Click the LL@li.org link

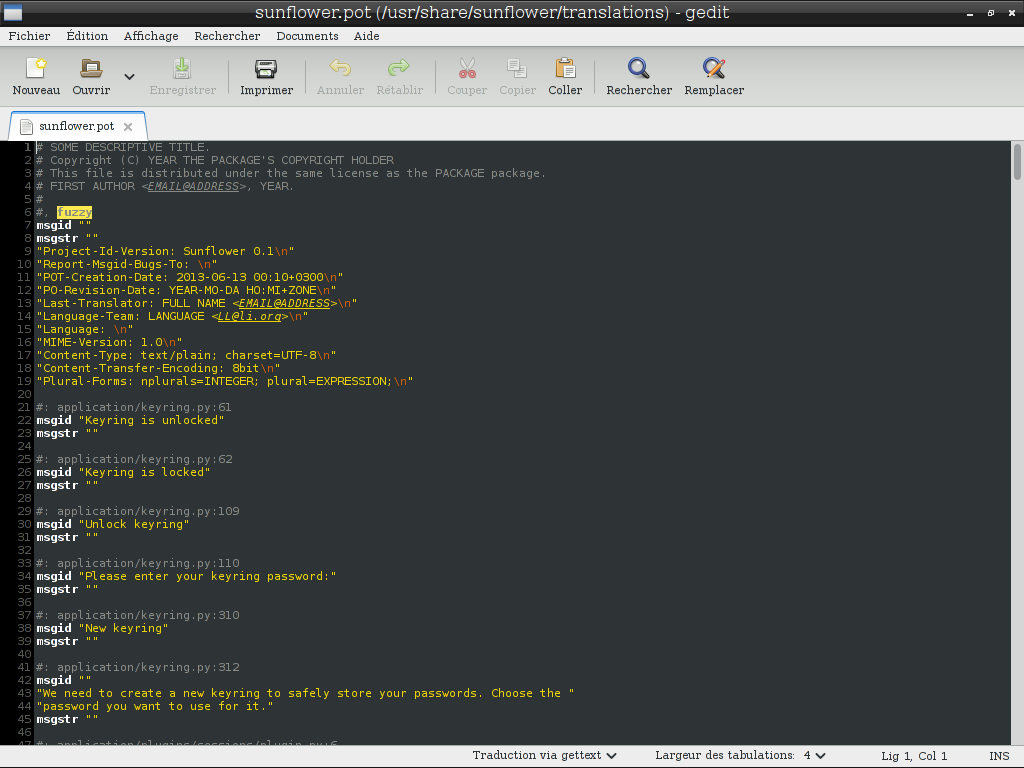(249, 316)
